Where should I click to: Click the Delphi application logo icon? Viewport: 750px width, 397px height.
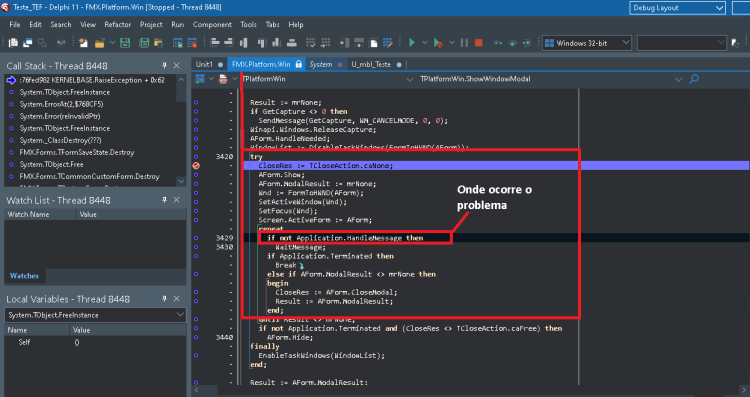point(5,7)
